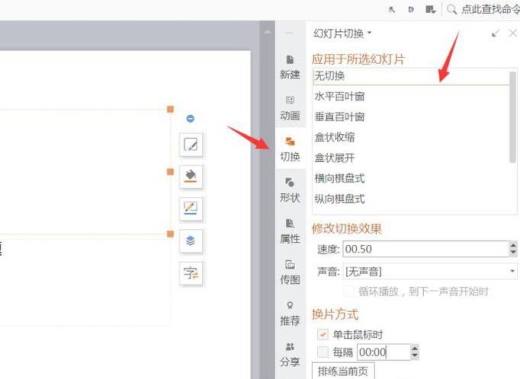The image size is (520, 379).
Task: Select 无切换 in transition list
Action: click(411, 76)
